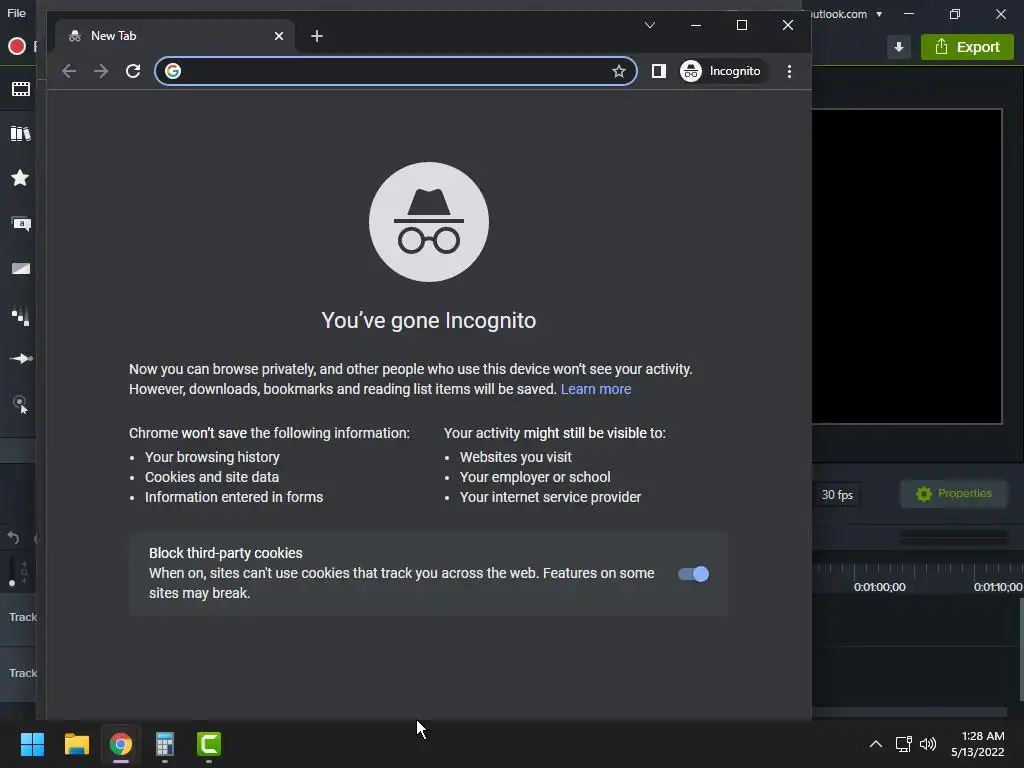Open Camtasia's Library icon
Image resolution: width=1024 pixels, height=768 pixels.
[21, 133]
